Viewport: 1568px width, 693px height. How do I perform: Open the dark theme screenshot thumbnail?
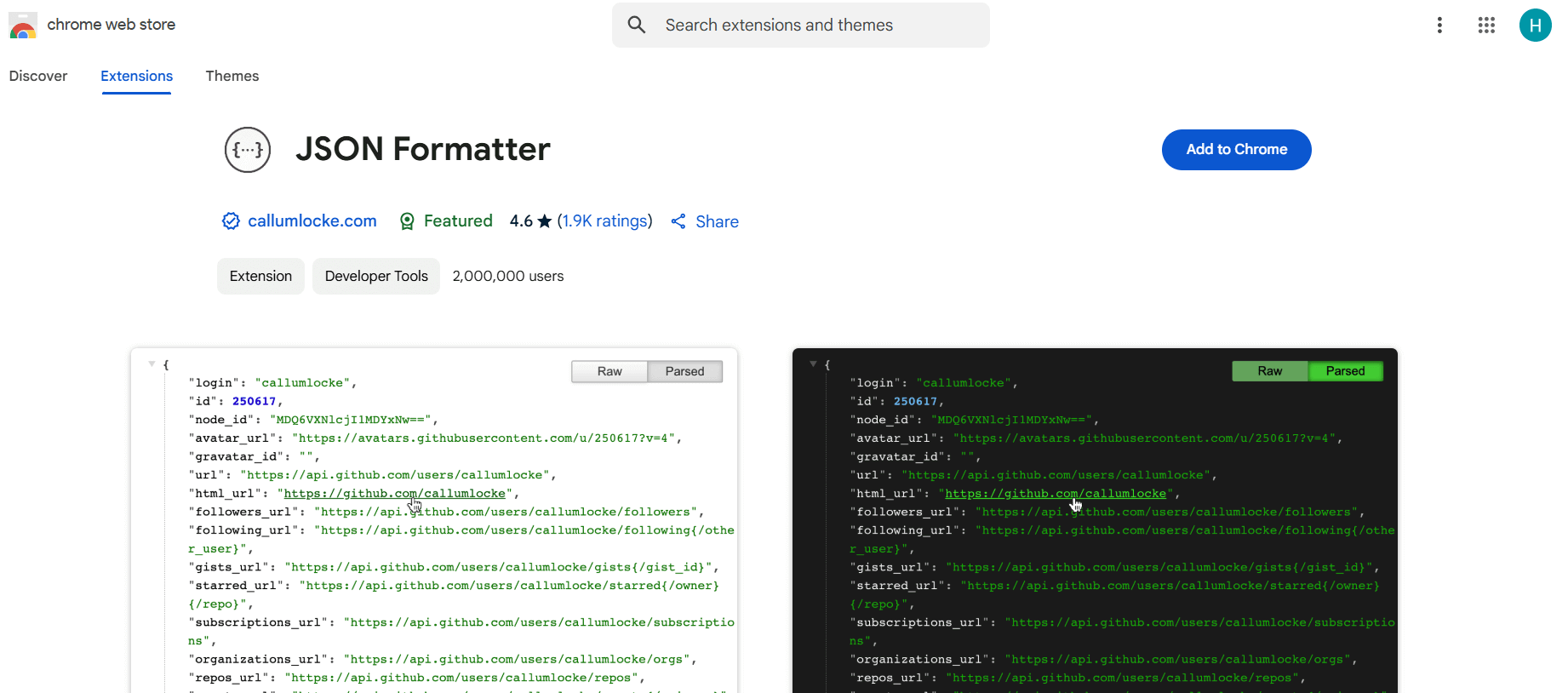pyautogui.click(x=1095, y=520)
